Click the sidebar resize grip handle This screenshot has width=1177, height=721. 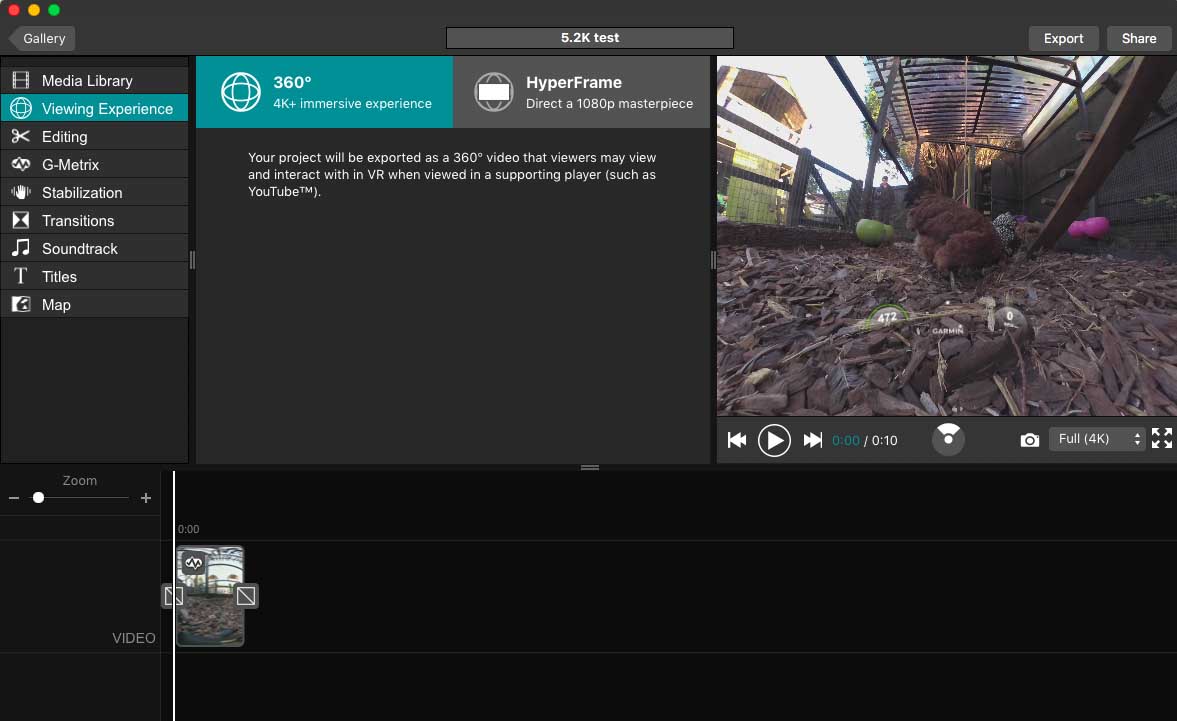pos(192,260)
